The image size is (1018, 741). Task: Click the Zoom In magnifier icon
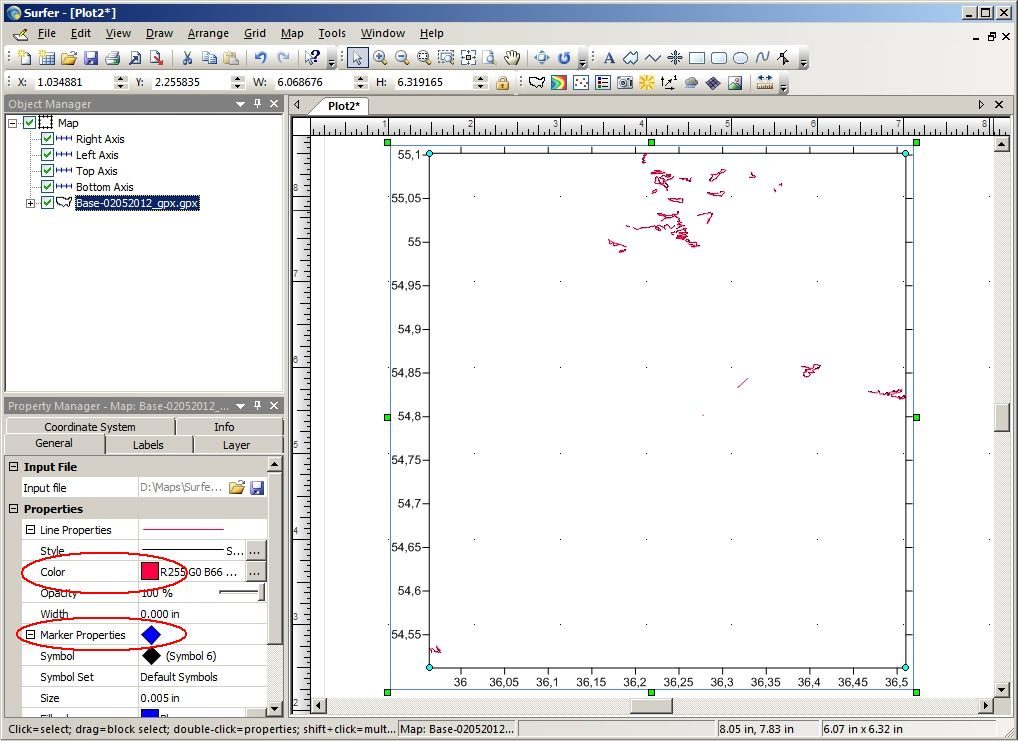tap(380, 58)
